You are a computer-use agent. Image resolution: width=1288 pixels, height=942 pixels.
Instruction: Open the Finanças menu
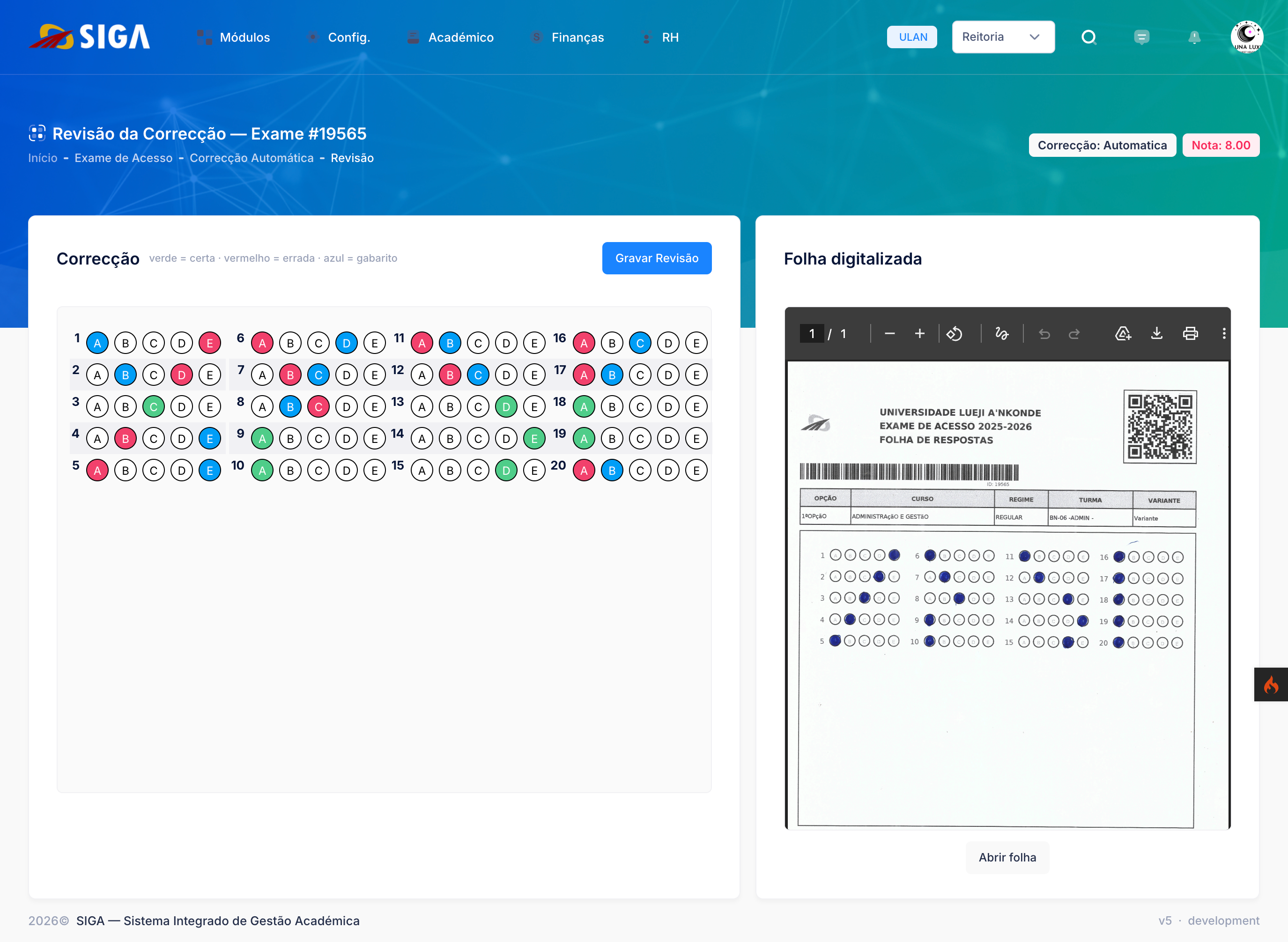coord(566,37)
